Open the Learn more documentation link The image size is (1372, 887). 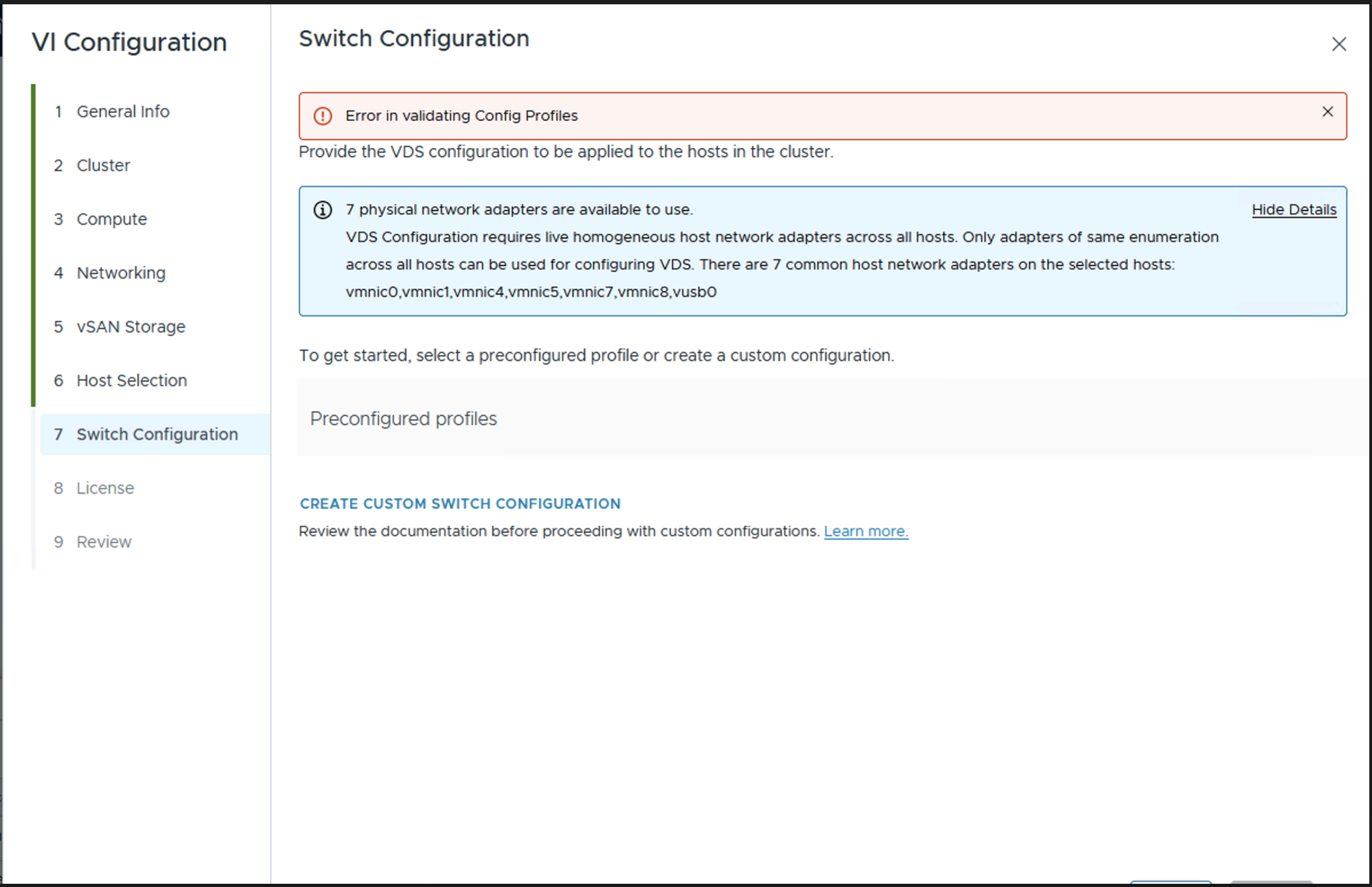tap(865, 531)
